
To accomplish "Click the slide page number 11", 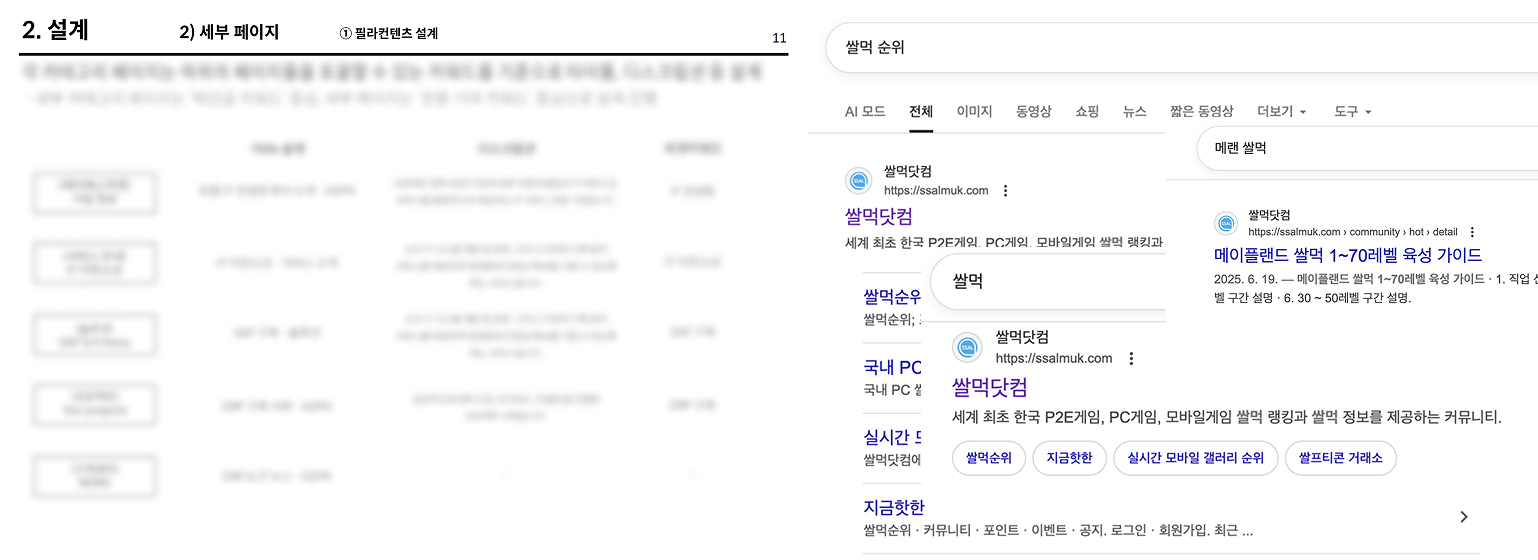I will coord(780,38).
